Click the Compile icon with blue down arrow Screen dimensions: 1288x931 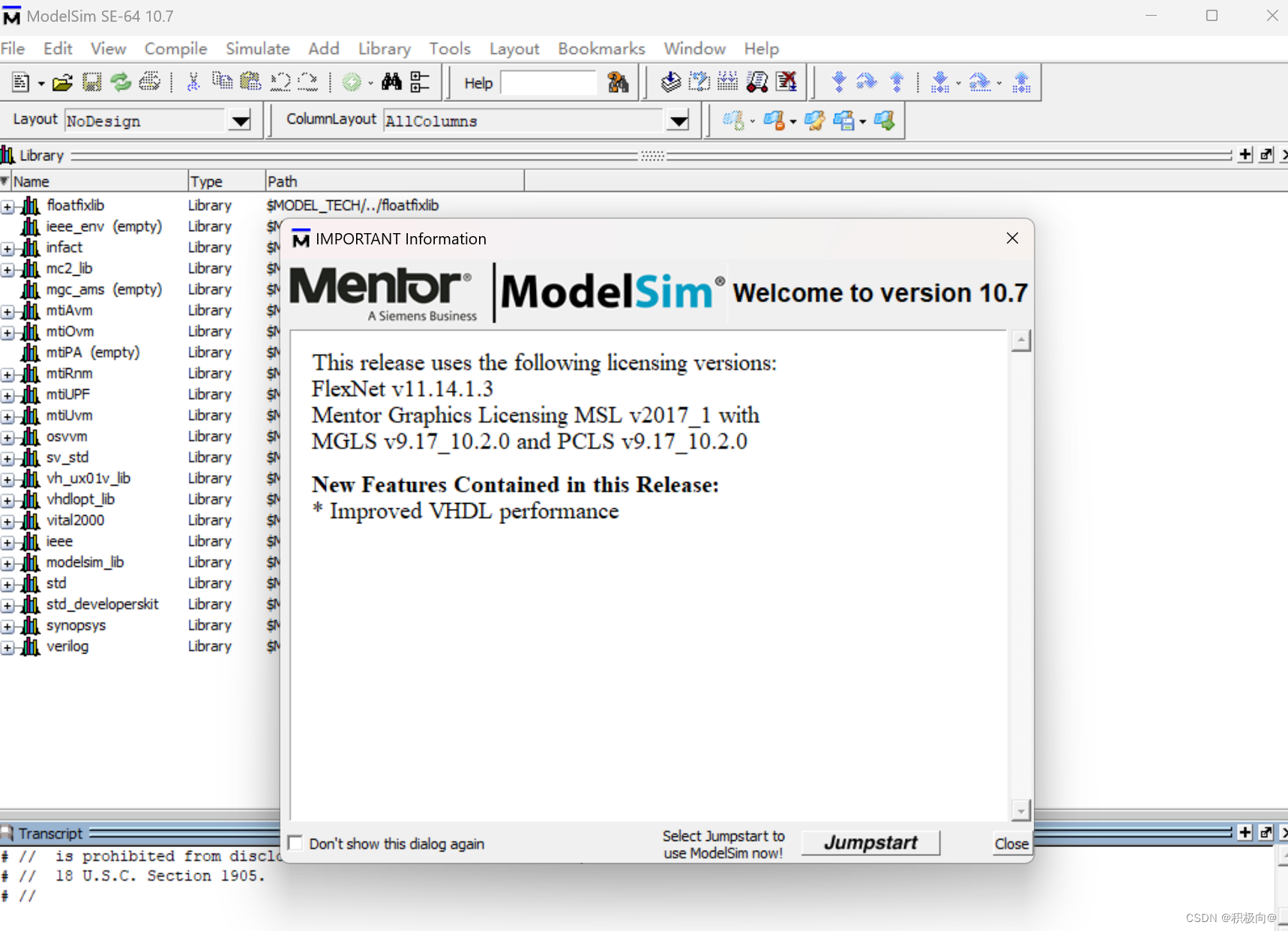(x=670, y=82)
